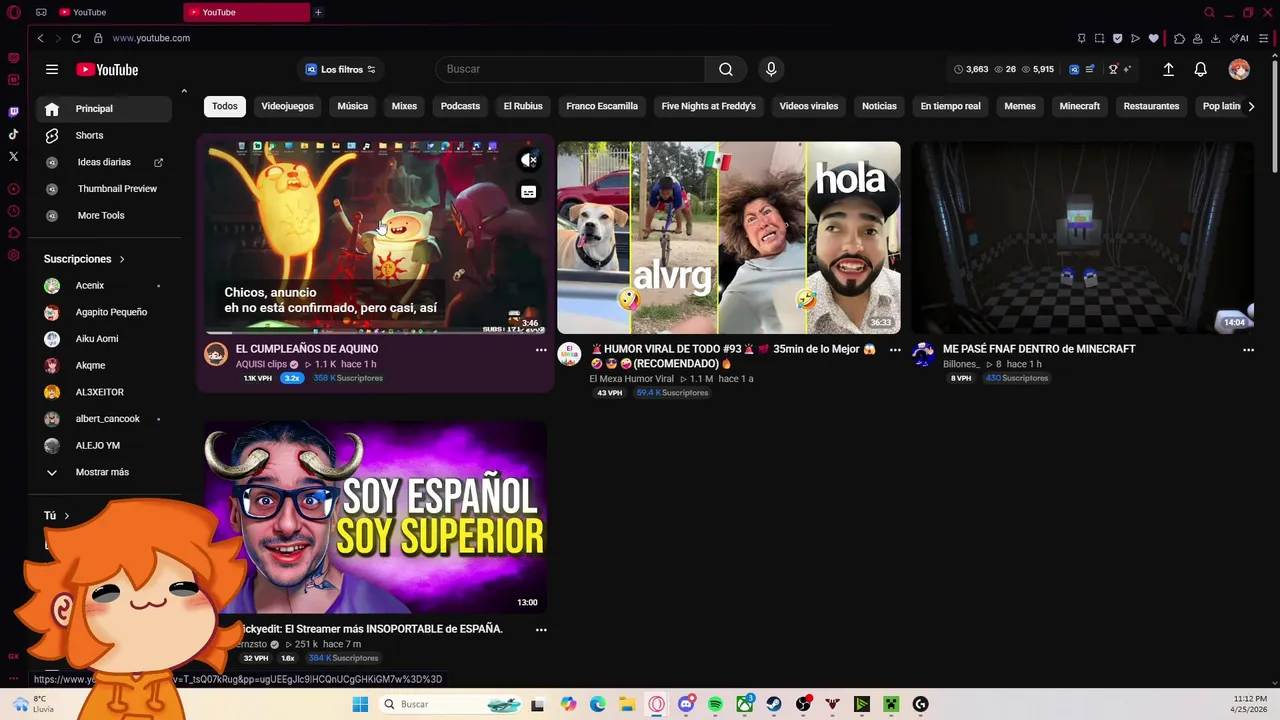Image resolution: width=1280 pixels, height=720 pixels.
Task: Open Opera sidebar extensions cube icon
Action: point(13,233)
